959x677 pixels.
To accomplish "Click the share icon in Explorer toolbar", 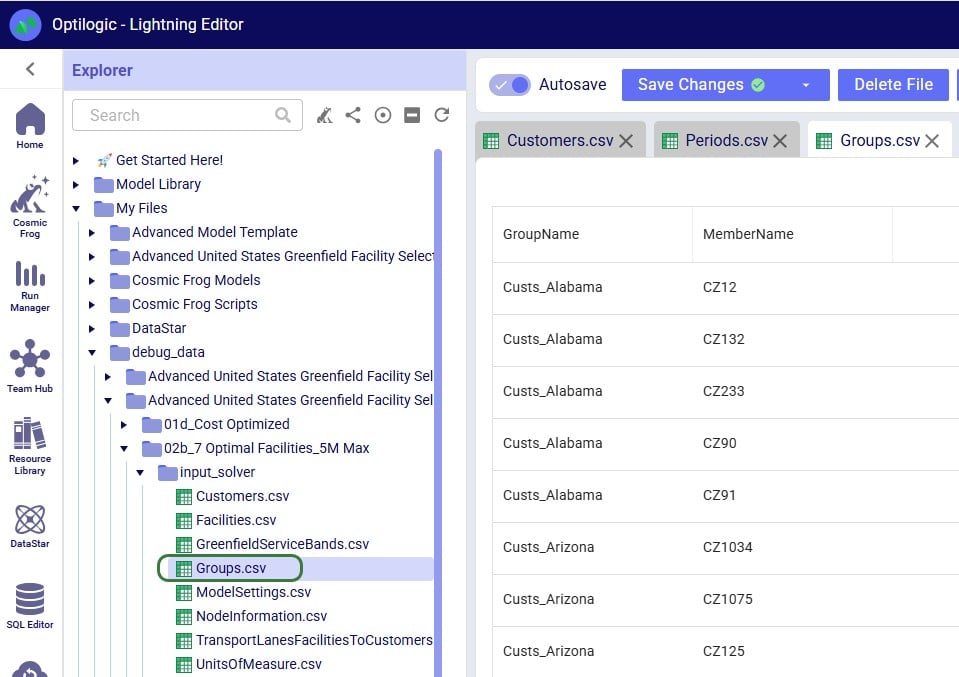I will 353,115.
